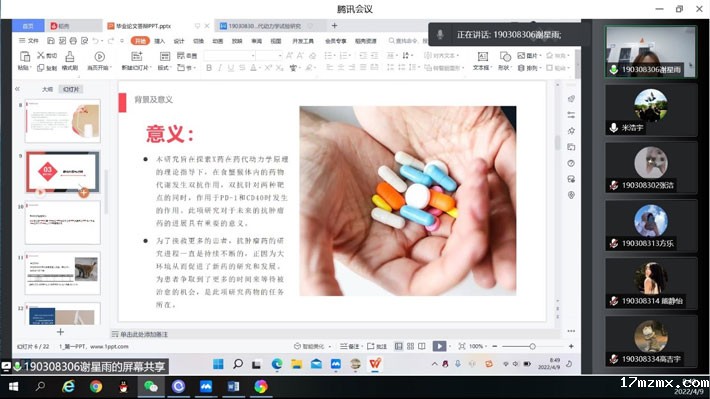
Task: Toggle reading view in the status bar
Action: coord(422,346)
